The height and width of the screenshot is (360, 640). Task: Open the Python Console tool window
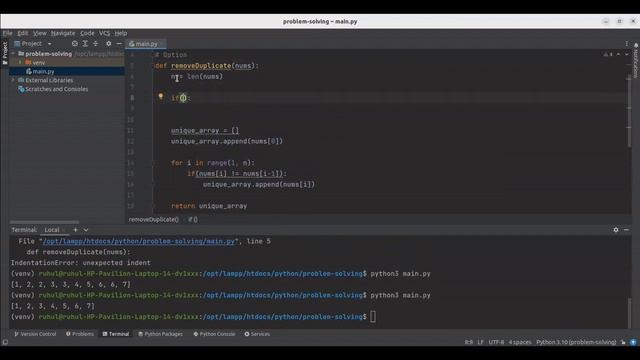pos(214,334)
